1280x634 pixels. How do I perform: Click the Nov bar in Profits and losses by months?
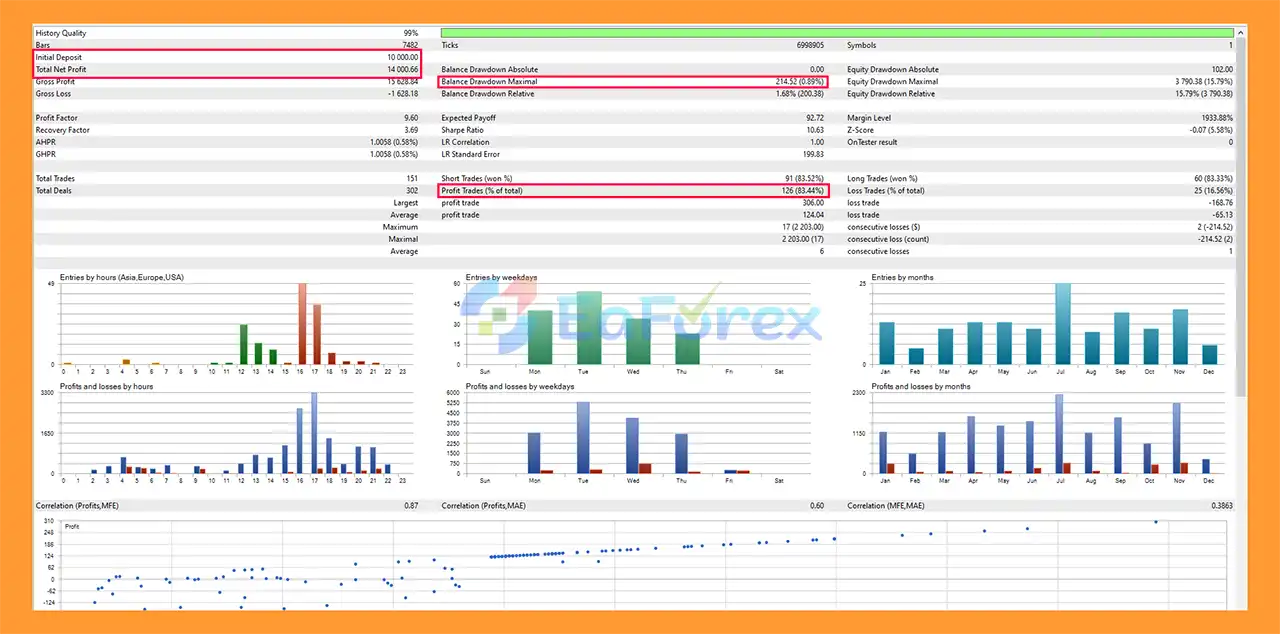(1177, 438)
